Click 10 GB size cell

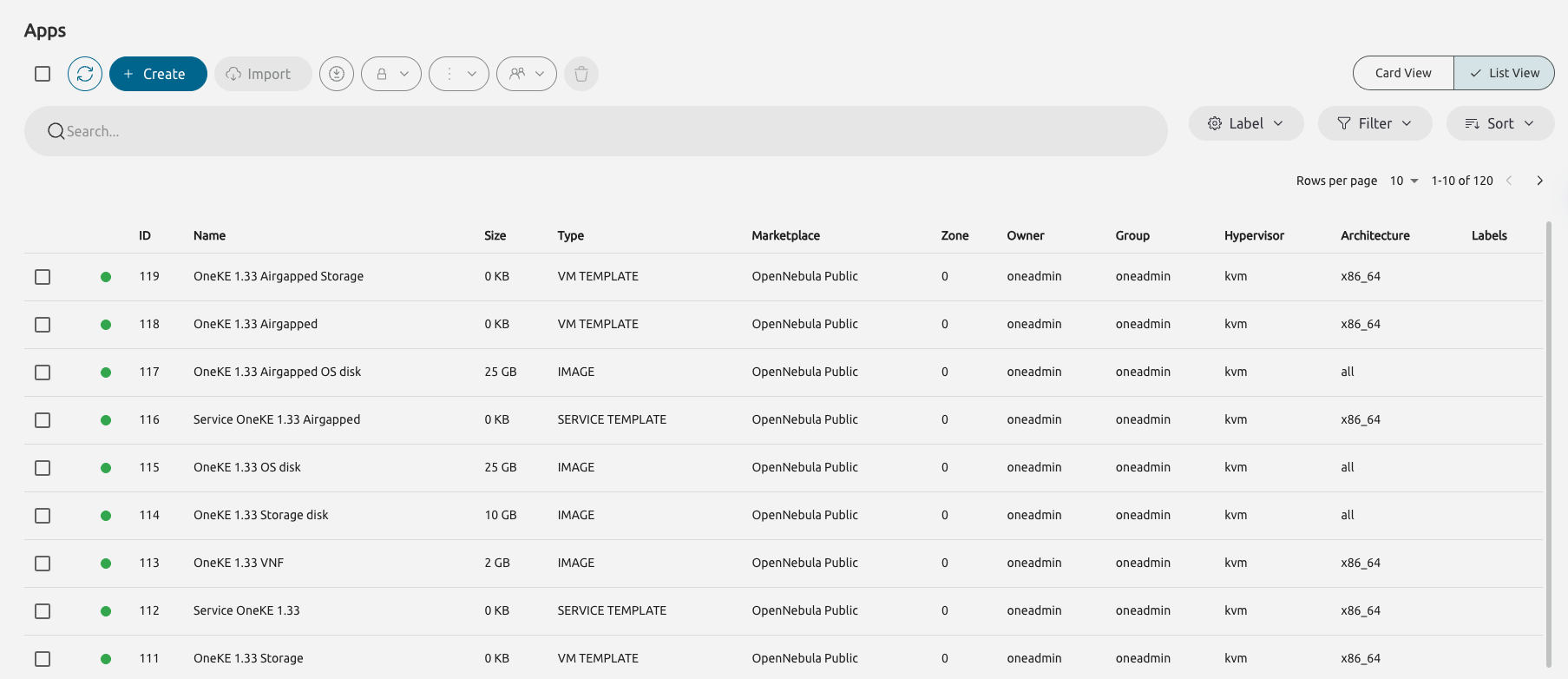501,515
